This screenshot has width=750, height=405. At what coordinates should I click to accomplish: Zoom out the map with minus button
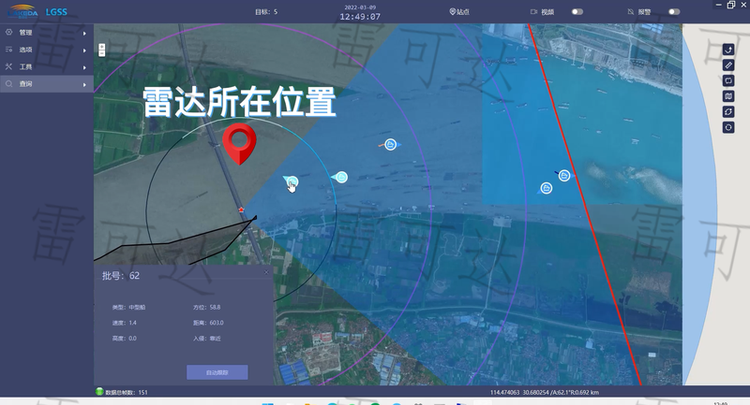click(x=102, y=53)
